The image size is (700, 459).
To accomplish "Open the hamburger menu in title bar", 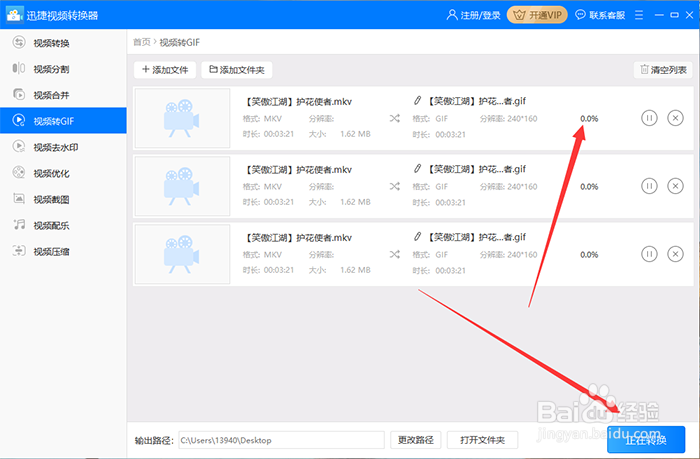I will pyautogui.click(x=639, y=15).
